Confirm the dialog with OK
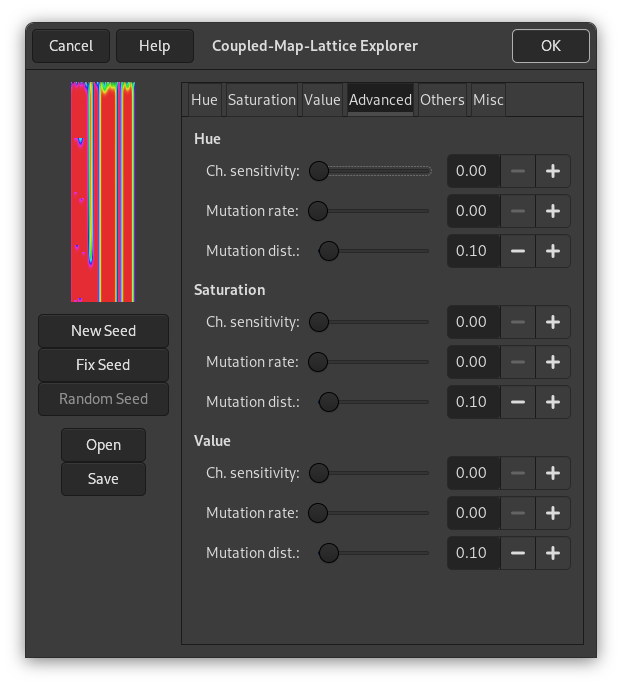 coord(550,46)
